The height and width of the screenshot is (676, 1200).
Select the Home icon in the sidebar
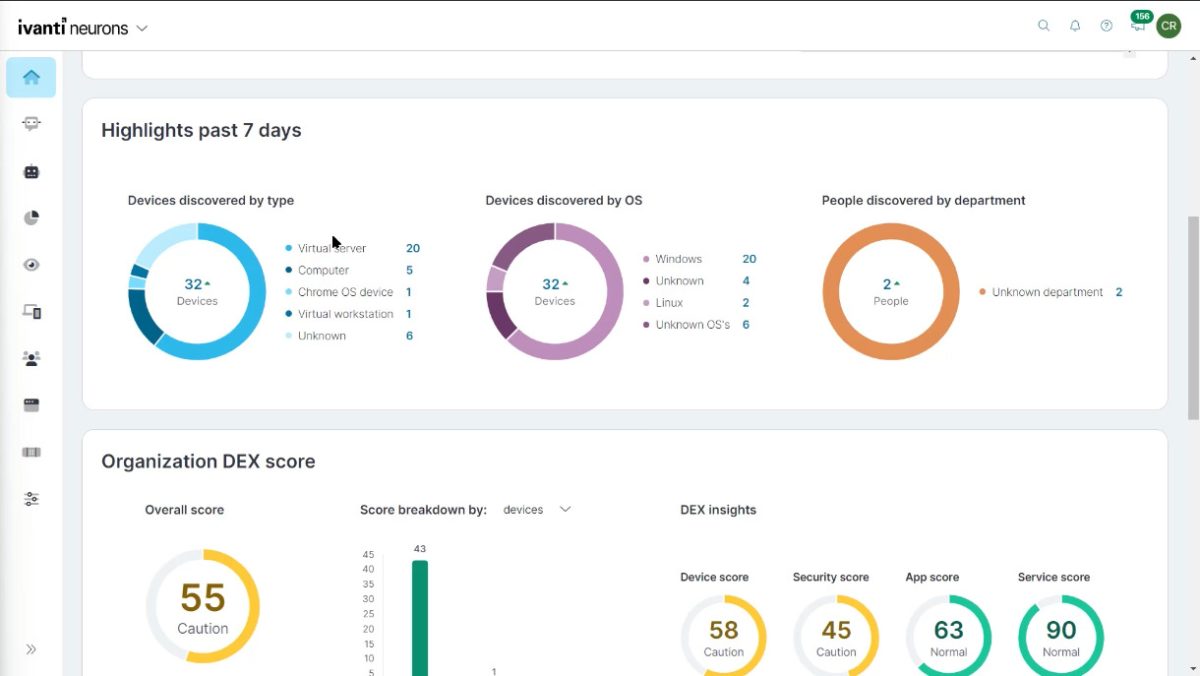point(31,77)
